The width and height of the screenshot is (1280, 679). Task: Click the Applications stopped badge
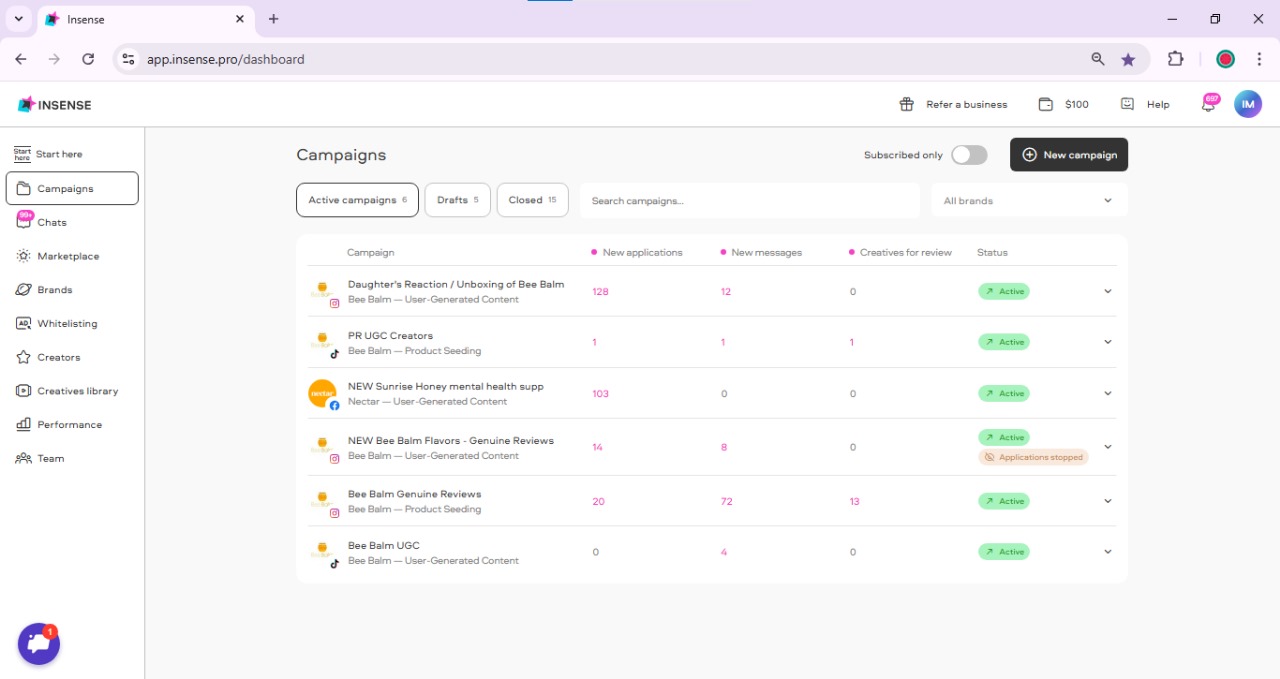coord(1033,457)
